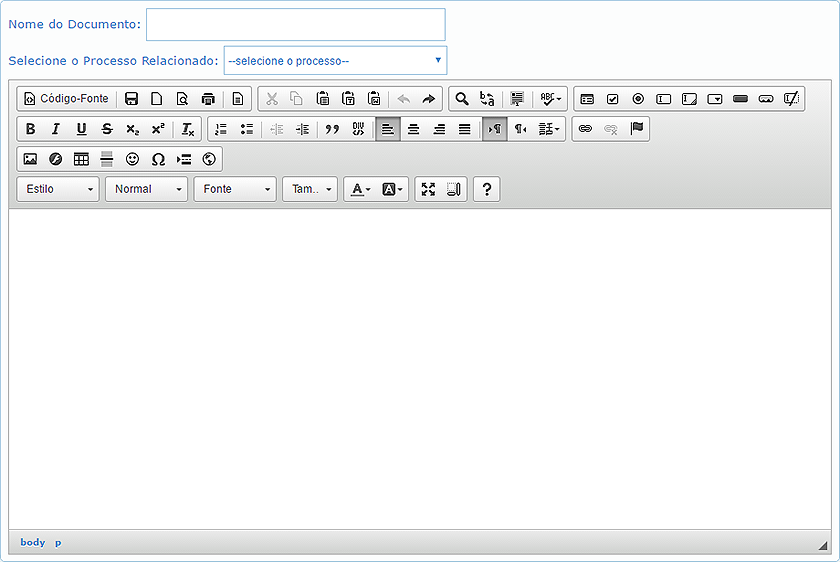Viewport: 840px width, 562px height.
Task: Insert an image with the image icon
Action: (30, 159)
